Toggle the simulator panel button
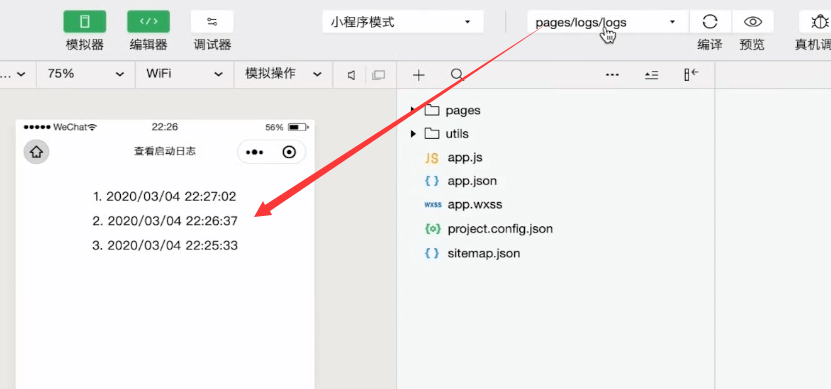The height and width of the screenshot is (389, 831). pos(85,22)
